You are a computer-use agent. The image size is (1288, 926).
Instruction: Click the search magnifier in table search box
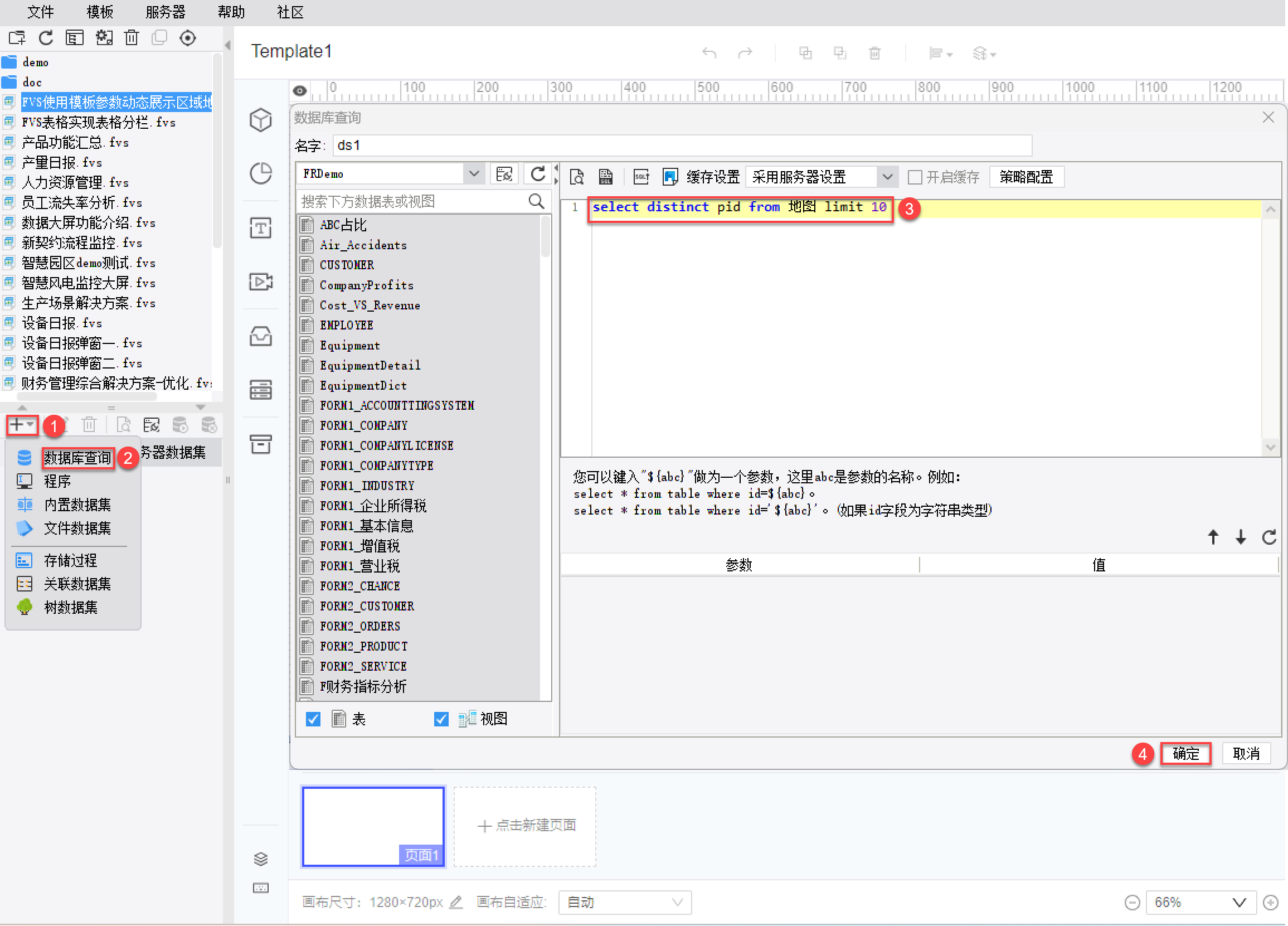pyautogui.click(x=536, y=201)
